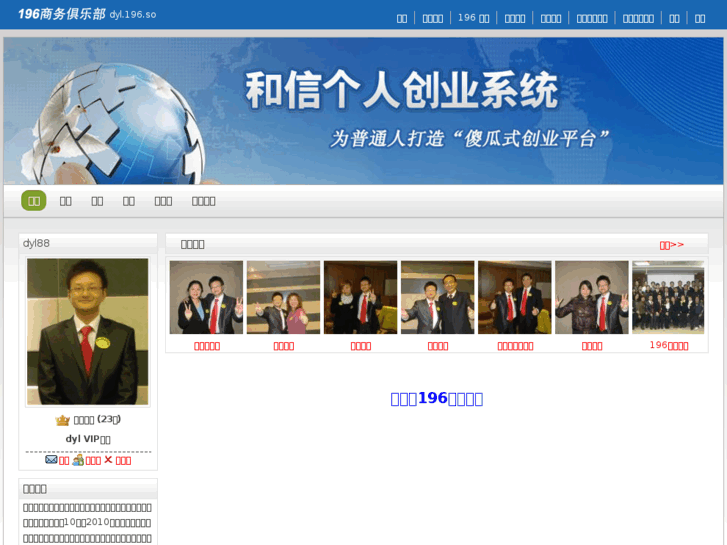Open the blue bold link containing 196

click(437, 398)
